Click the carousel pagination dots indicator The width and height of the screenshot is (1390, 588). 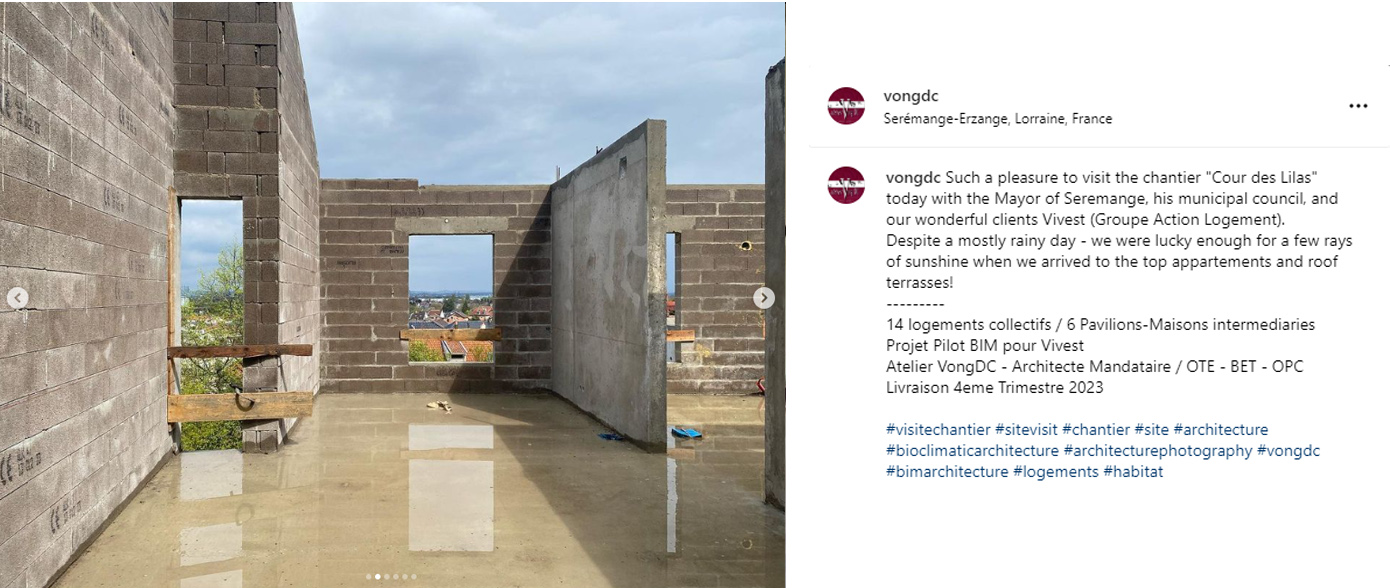[x=391, y=576]
